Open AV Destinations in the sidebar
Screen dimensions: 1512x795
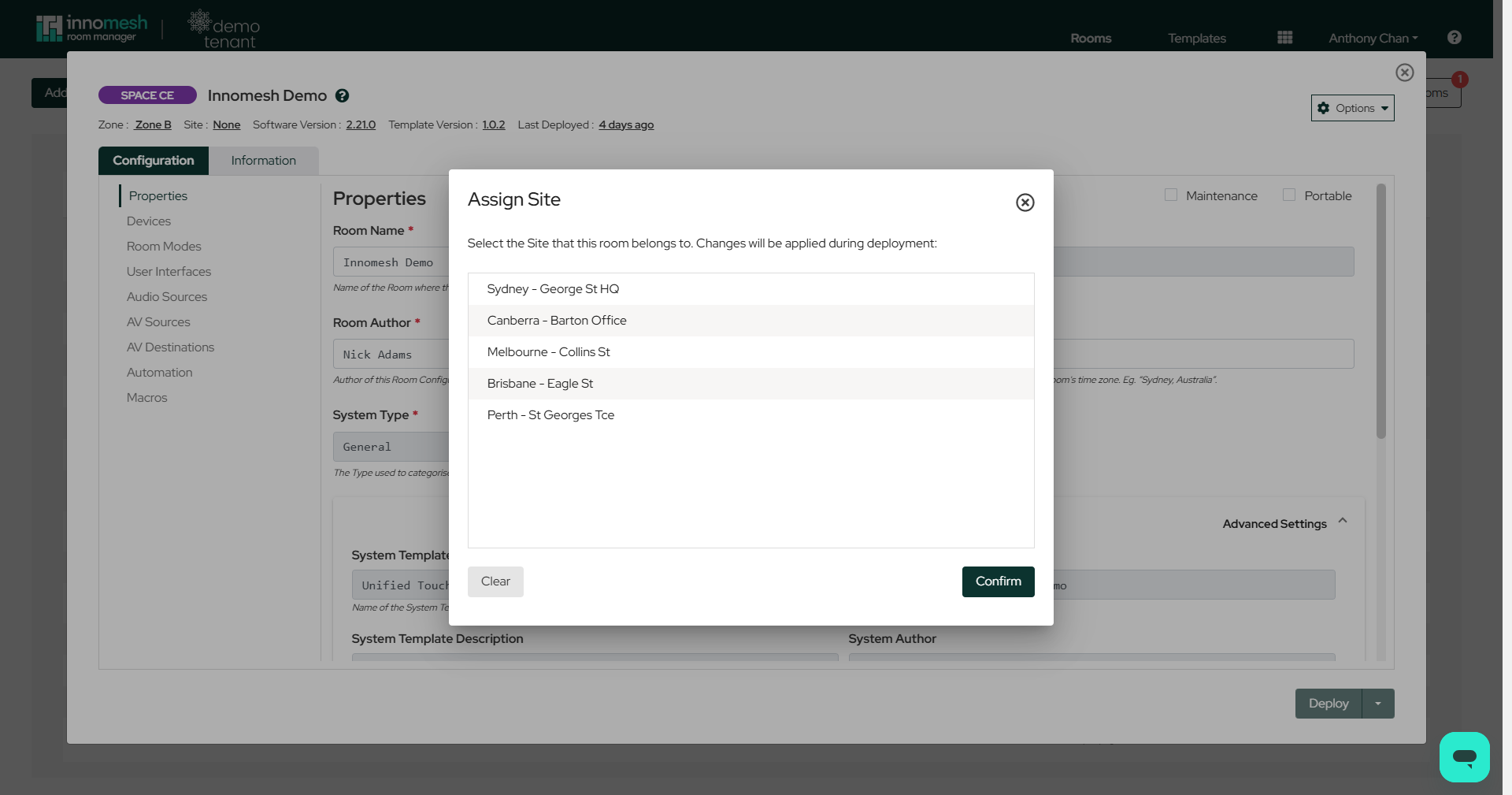(x=170, y=347)
